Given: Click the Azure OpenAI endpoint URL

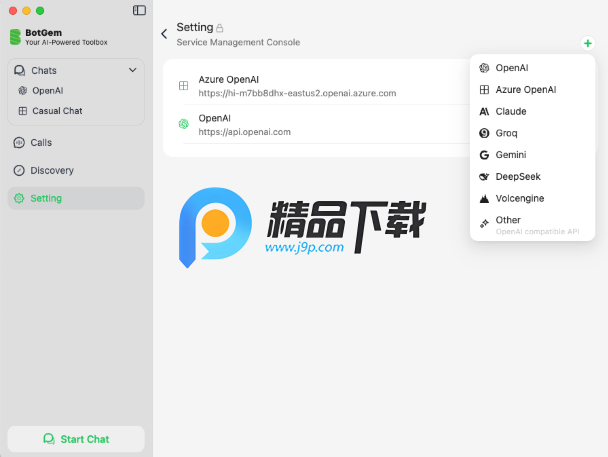Looking at the screenshot, I should coord(297,93).
